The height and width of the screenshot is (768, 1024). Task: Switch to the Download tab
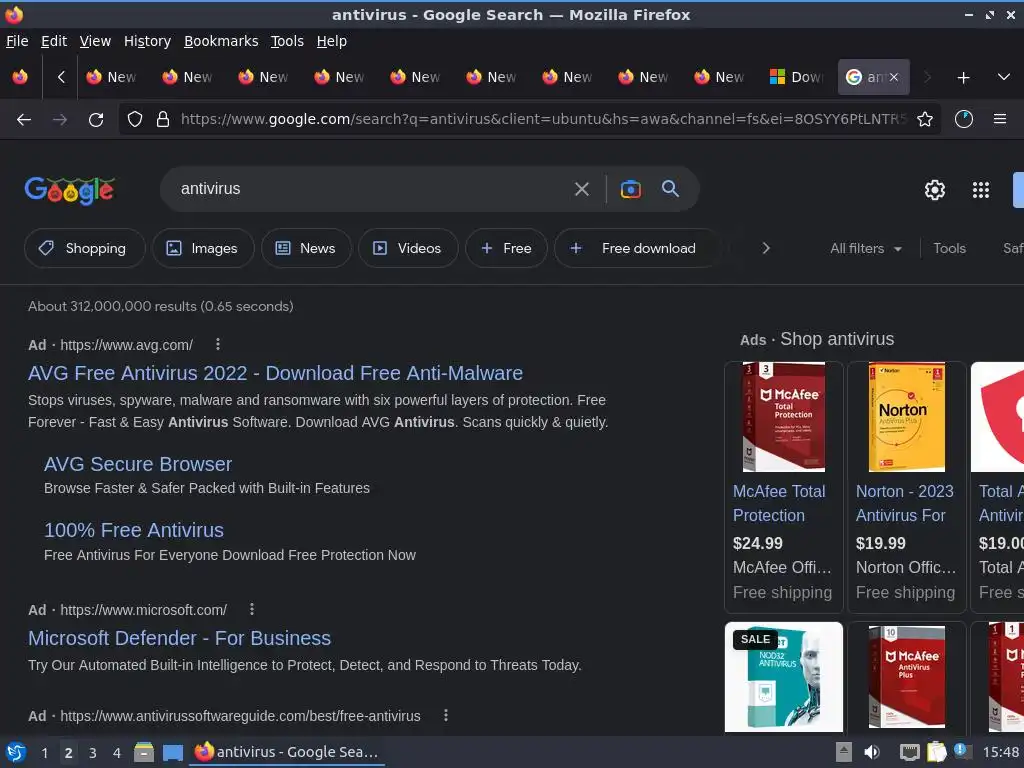click(797, 77)
